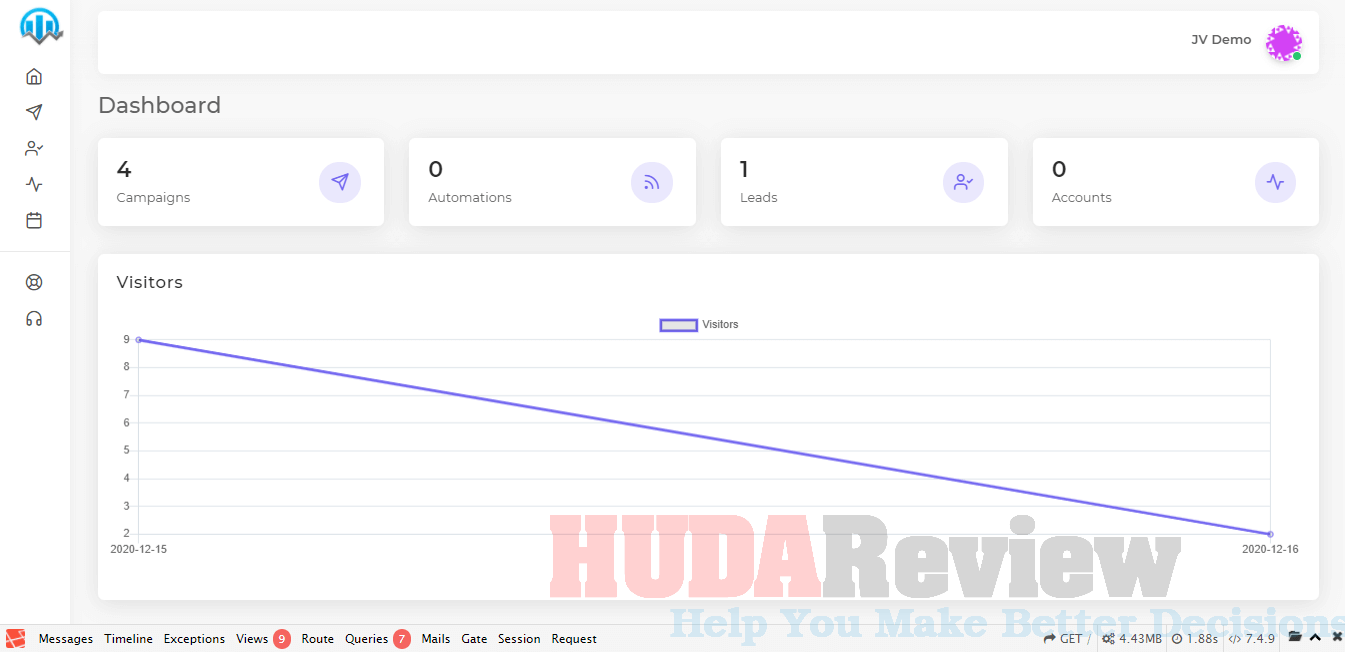Open the Route debugbar tab
Screen dimensions: 1345x652
point(318,639)
